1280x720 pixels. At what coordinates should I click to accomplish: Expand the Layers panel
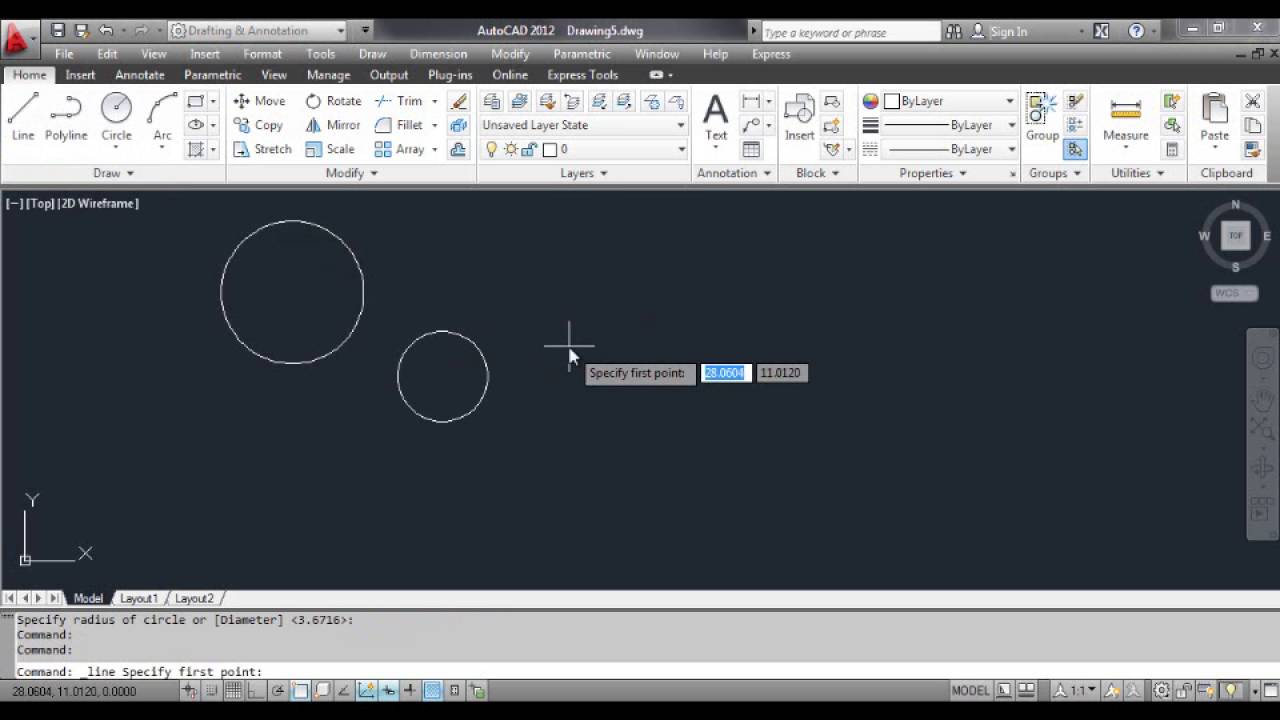pos(584,173)
